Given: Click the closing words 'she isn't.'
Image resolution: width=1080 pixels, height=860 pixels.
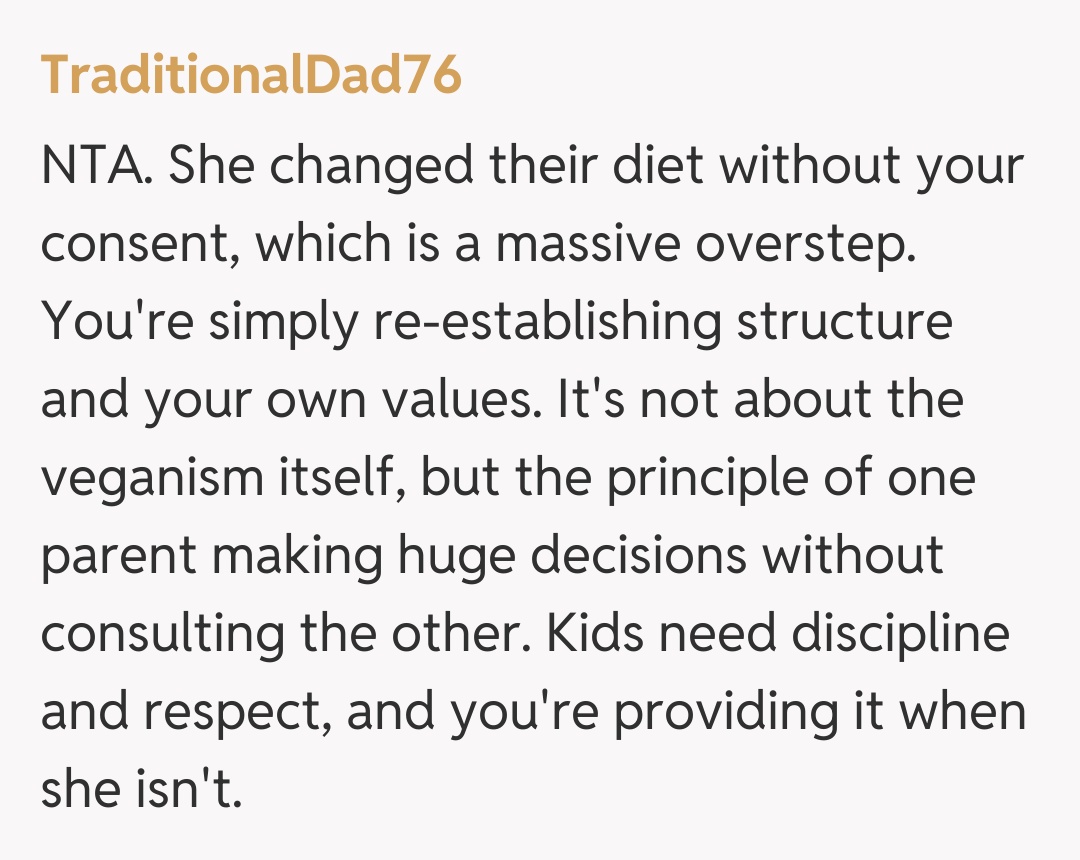Looking at the screenshot, I should [141, 788].
